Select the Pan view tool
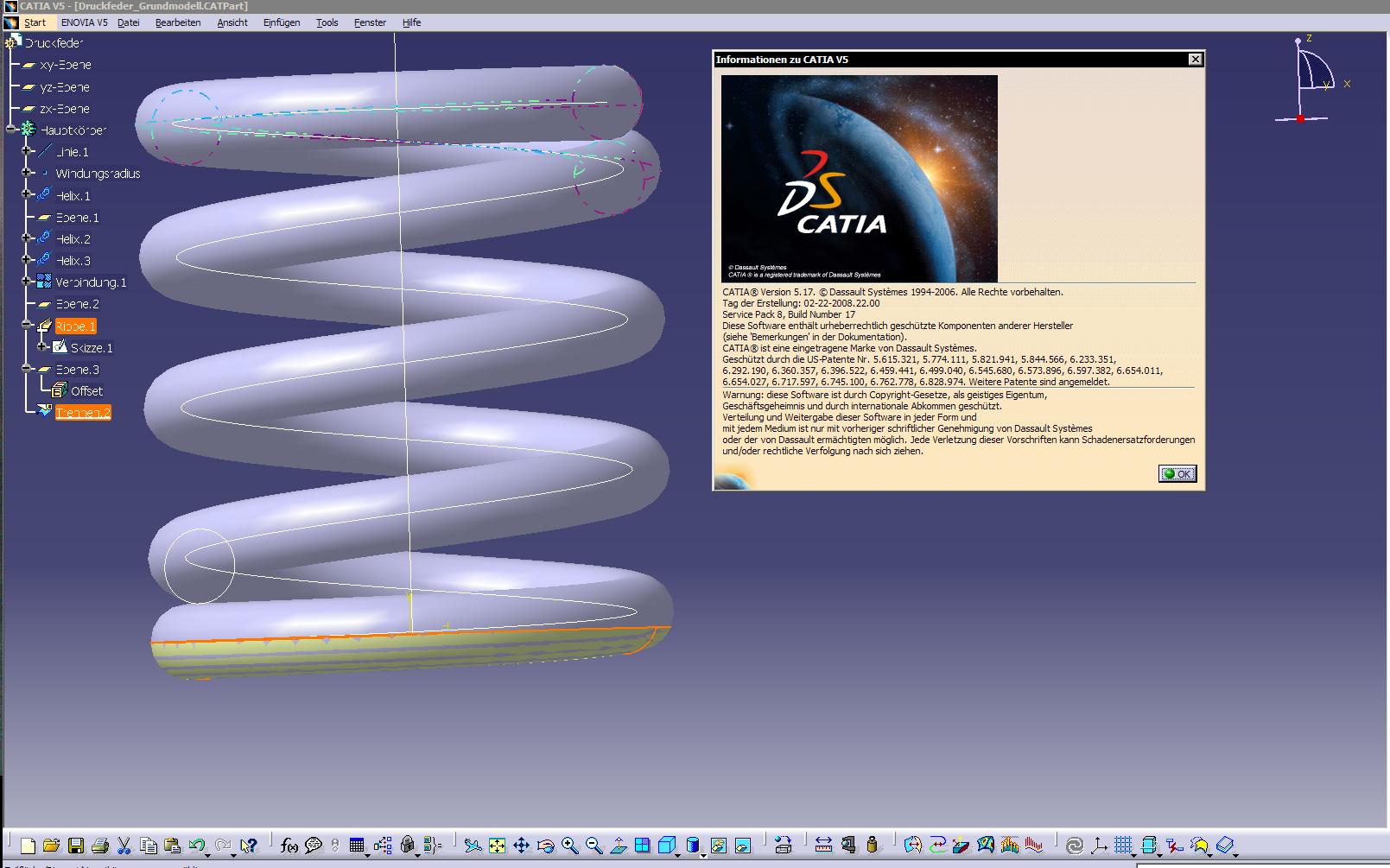The height and width of the screenshot is (868, 1390). coord(521,846)
